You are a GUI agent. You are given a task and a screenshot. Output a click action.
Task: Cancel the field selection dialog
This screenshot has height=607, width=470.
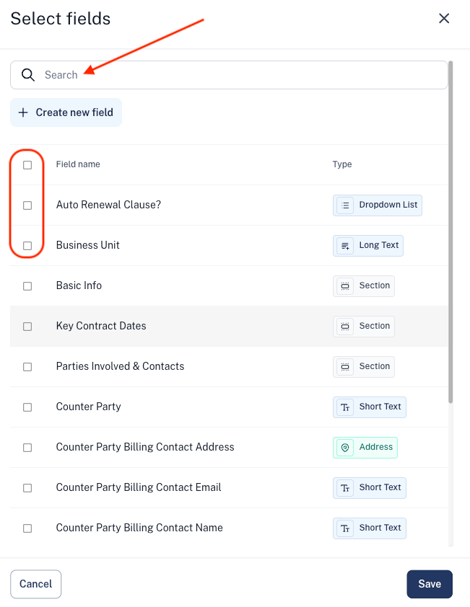[x=36, y=584]
